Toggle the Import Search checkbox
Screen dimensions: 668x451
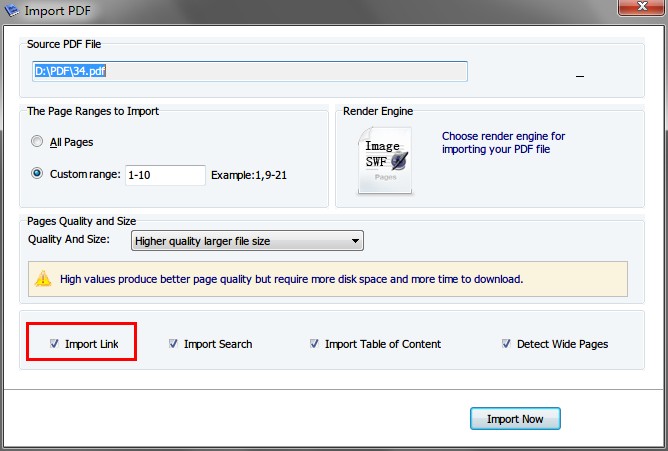pyautogui.click(x=173, y=343)
